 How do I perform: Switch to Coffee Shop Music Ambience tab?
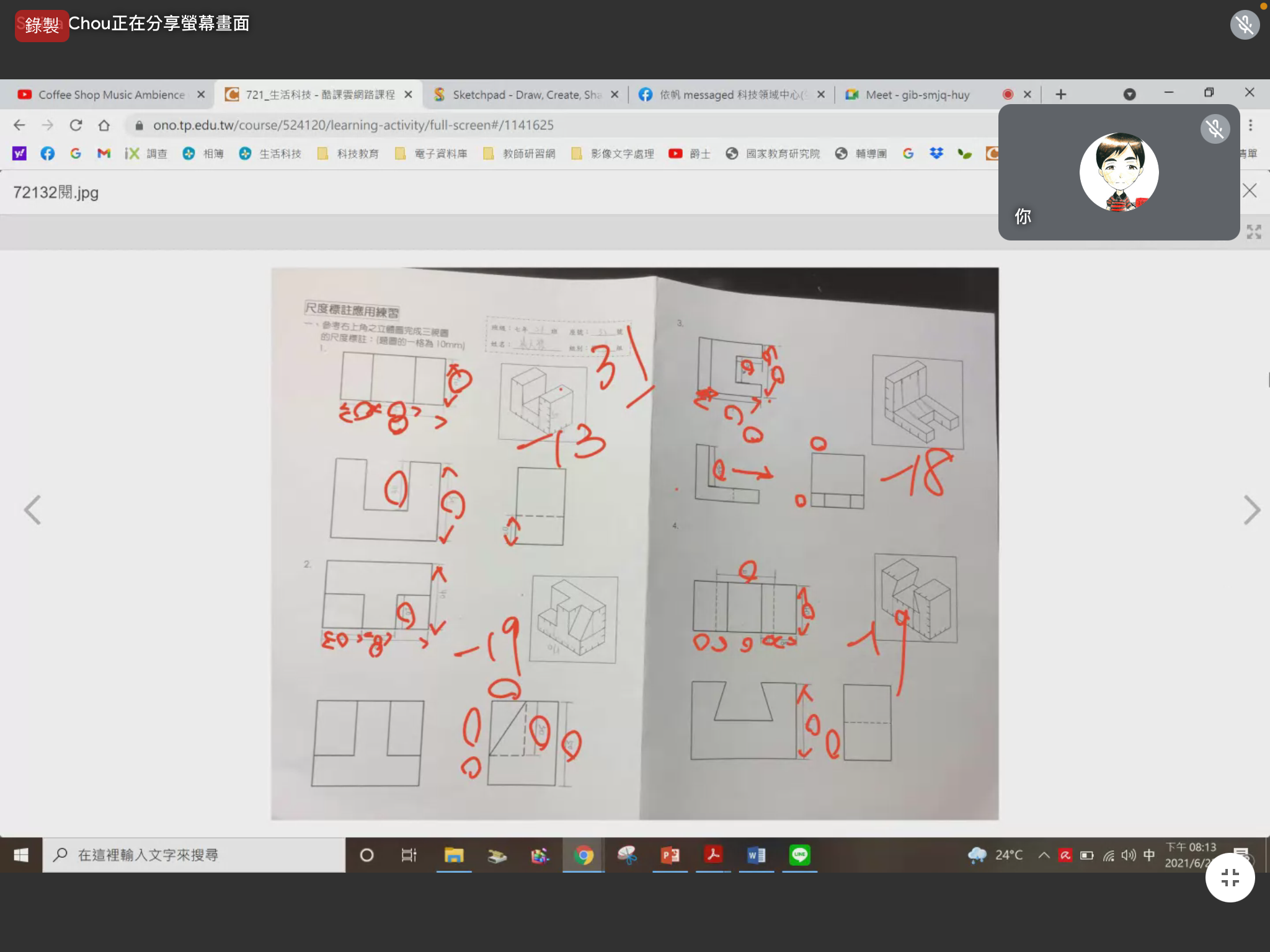pos(110,94)
